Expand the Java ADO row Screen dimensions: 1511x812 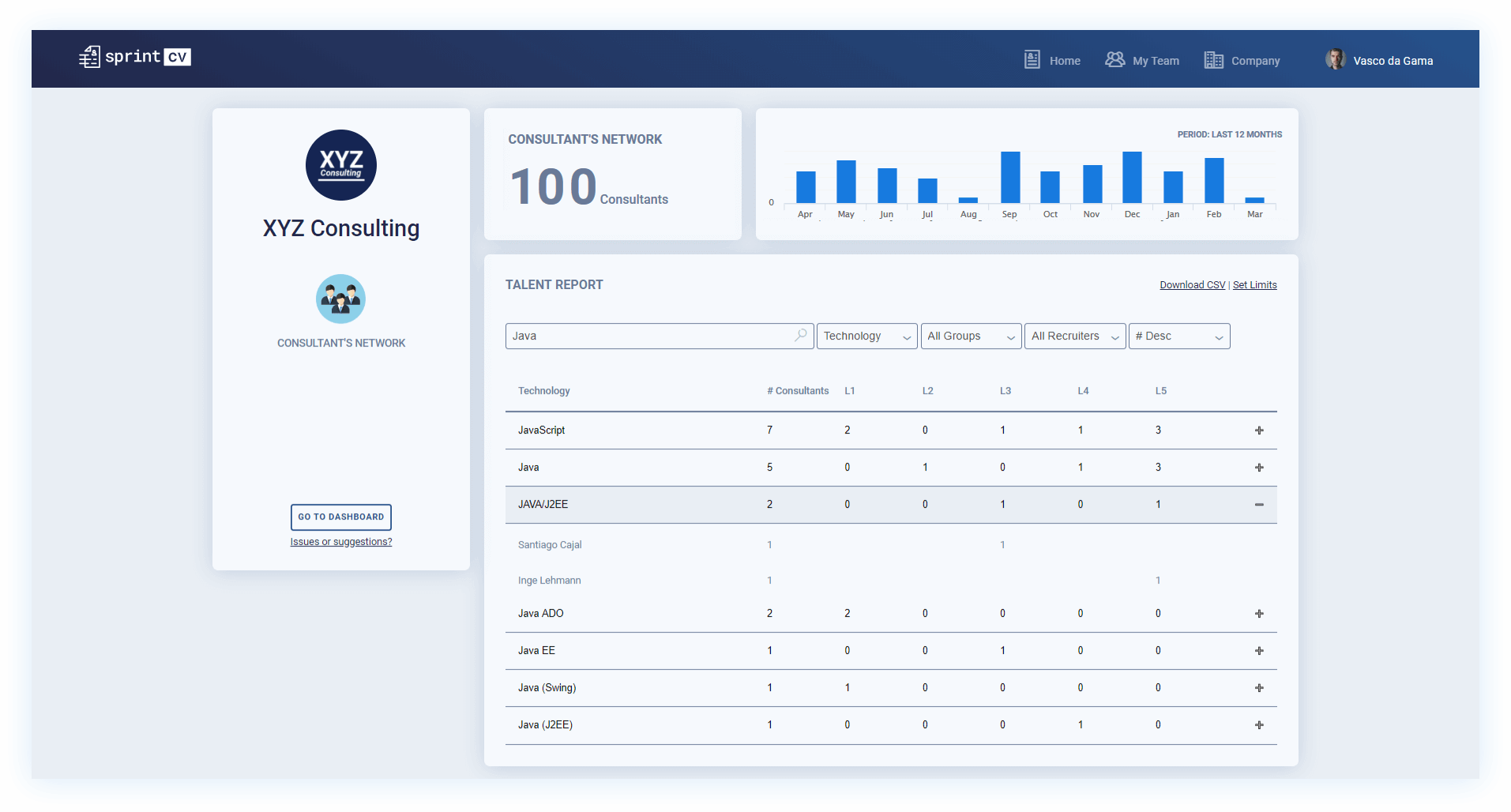[x=1259, y=614]
